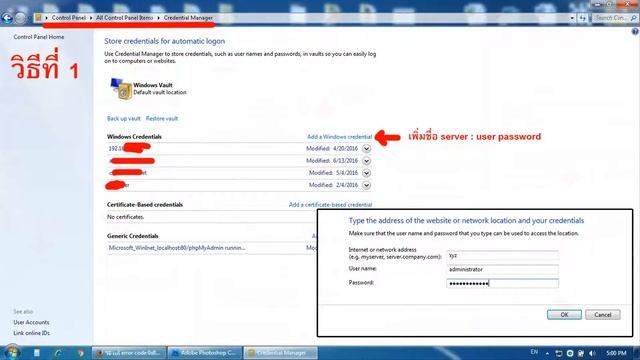640x360 pixels.
Task: Click the OK button
Action: click(x=564, y=315)
